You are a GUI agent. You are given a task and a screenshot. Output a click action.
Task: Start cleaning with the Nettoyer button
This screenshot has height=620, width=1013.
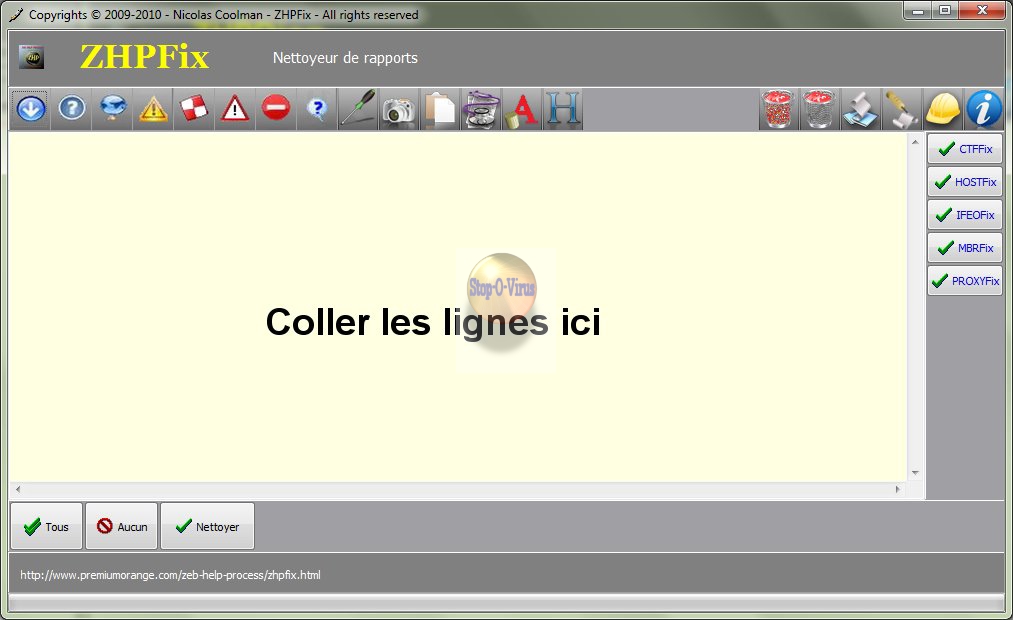point(207,526)
